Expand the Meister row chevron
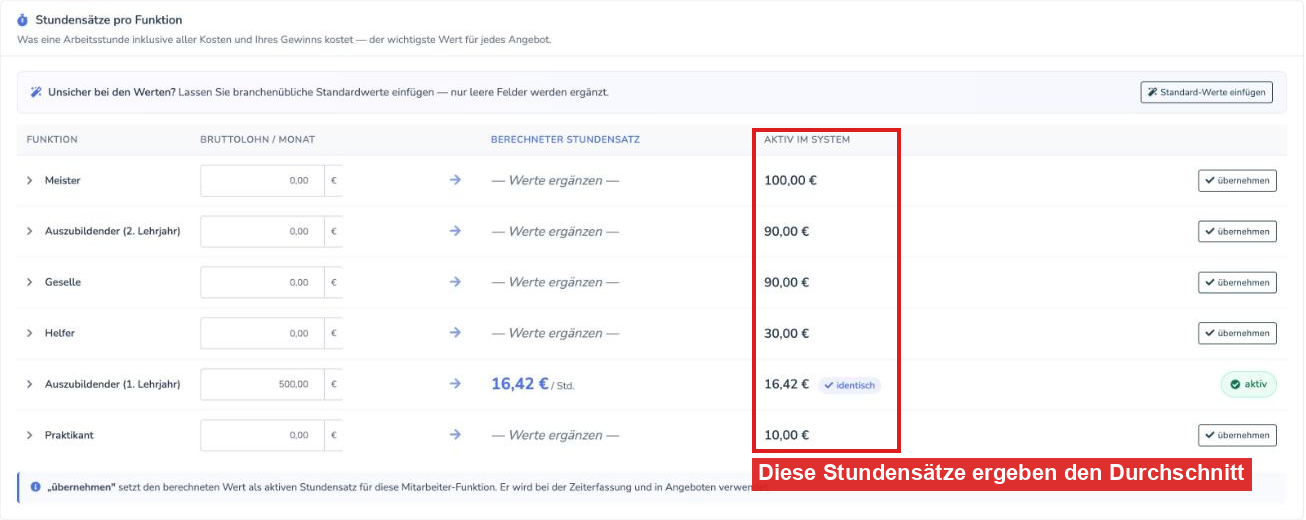The width and height of the screenshot is (1306, 520). click(x=29, y=181)
